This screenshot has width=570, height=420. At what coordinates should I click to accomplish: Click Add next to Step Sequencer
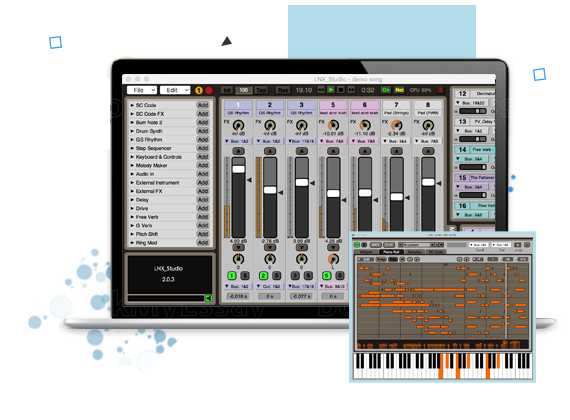[x=203, y=148]
